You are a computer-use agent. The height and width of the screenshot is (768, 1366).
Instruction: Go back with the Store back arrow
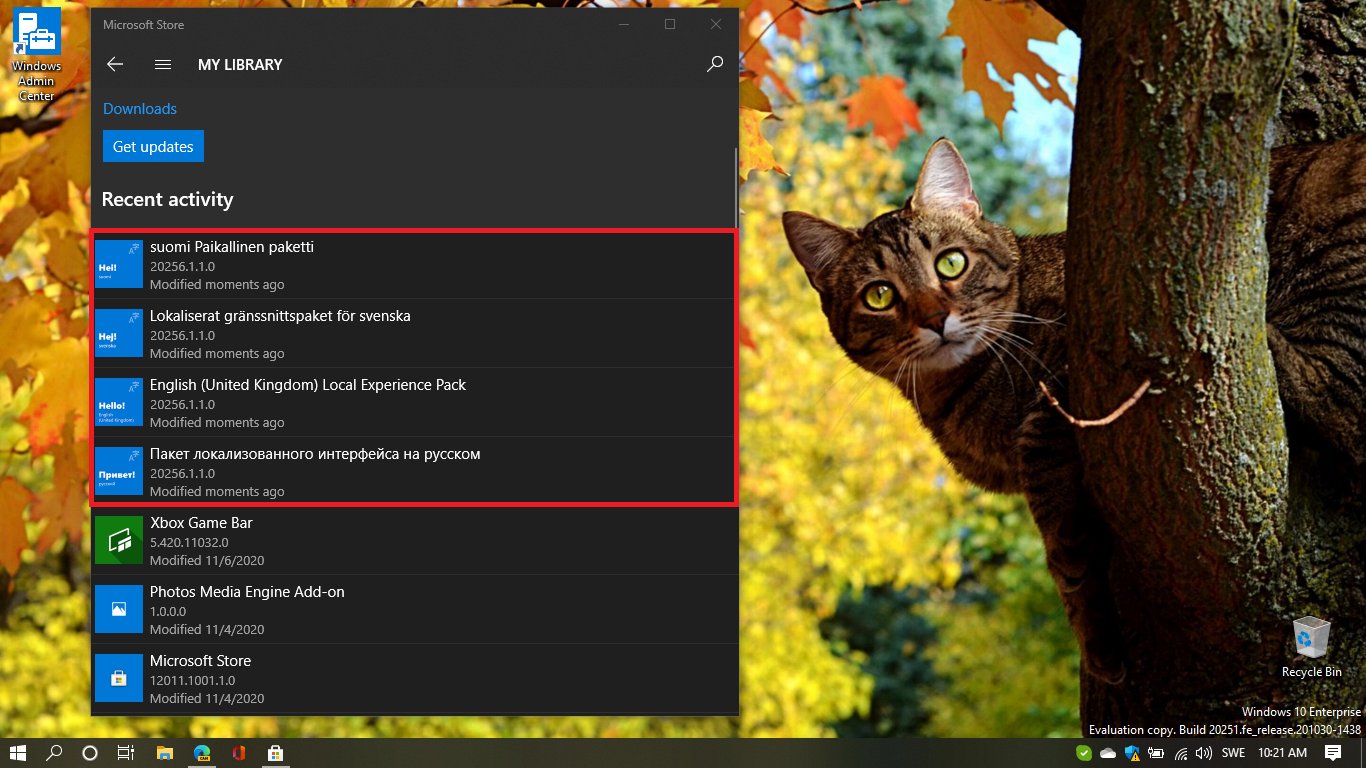(x=115, y=64)
